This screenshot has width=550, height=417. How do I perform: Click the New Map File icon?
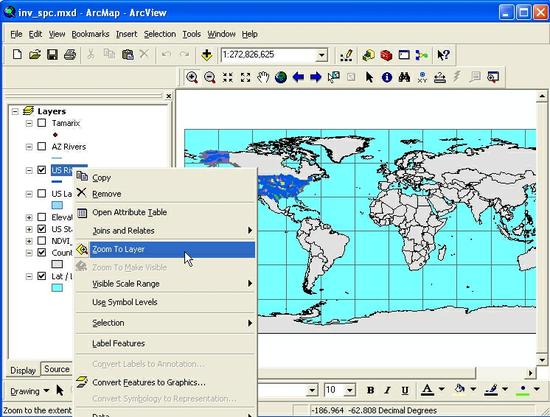click(17, 55)
